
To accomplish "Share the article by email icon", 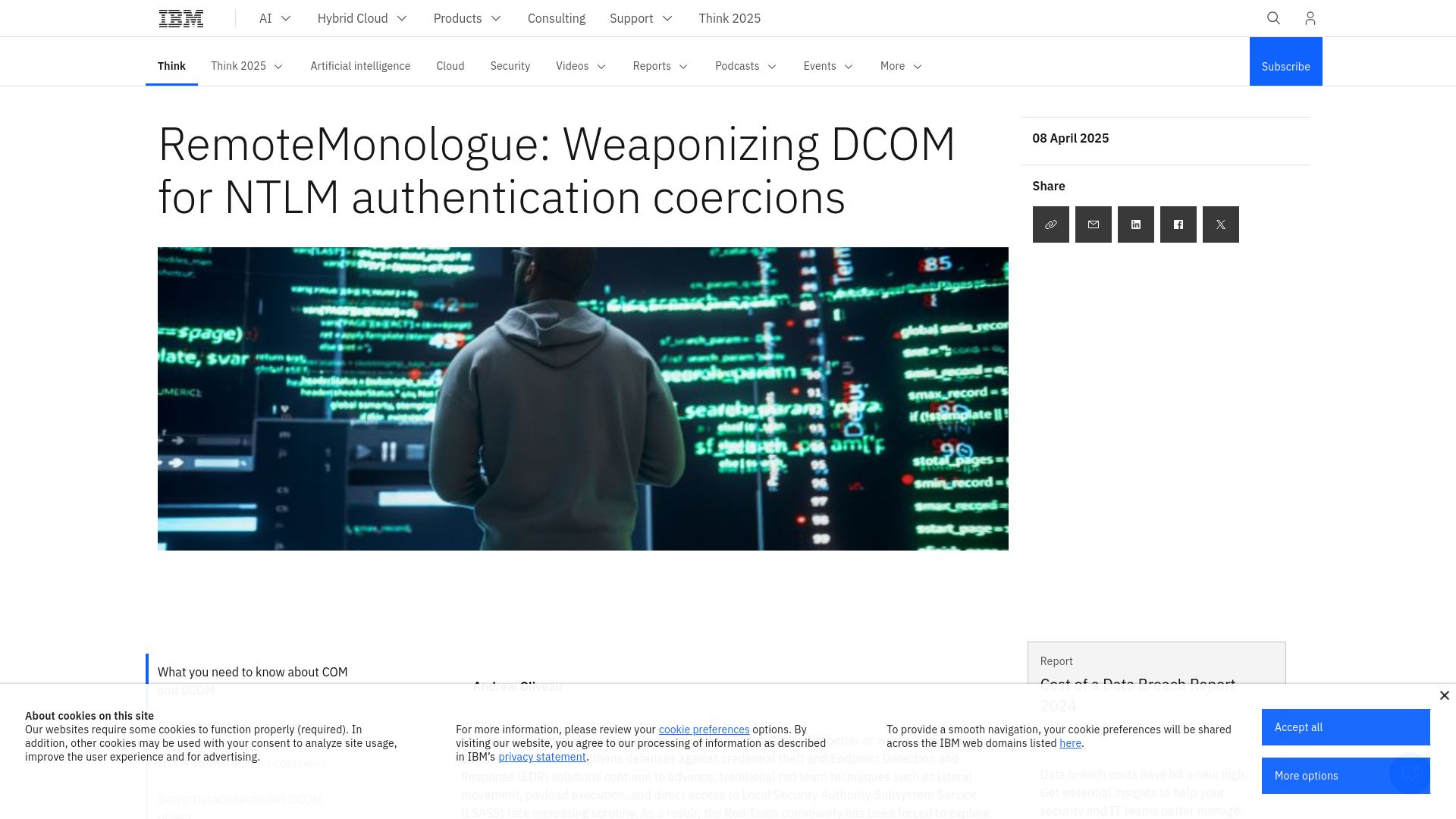I will point(1094,224).
